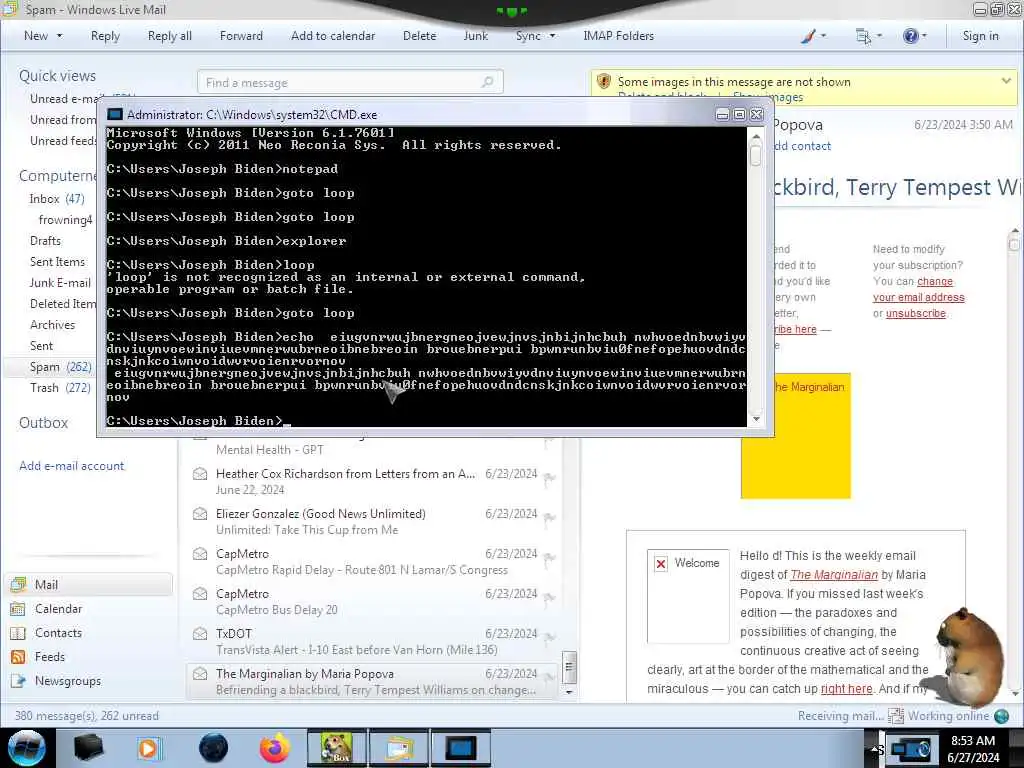1024x768 pixels.
Task: Open the TxDOT TransVista Alert message
Action: point(372,641)
